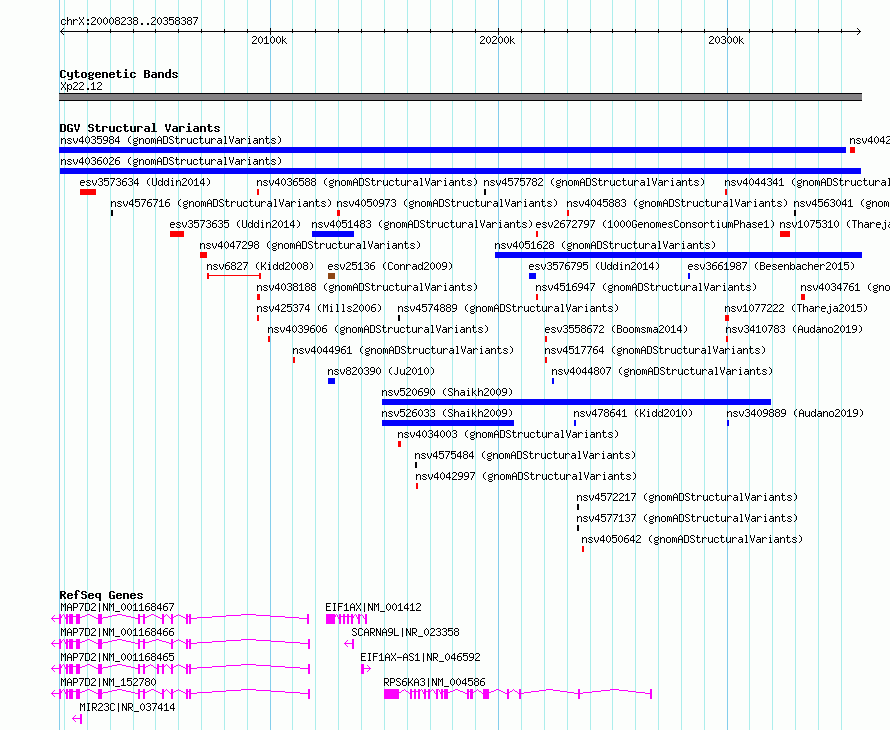This screenshot has height=730, width=890.
Task: Click the DGV Structural Variants track title
Action: tap(140, 128)
